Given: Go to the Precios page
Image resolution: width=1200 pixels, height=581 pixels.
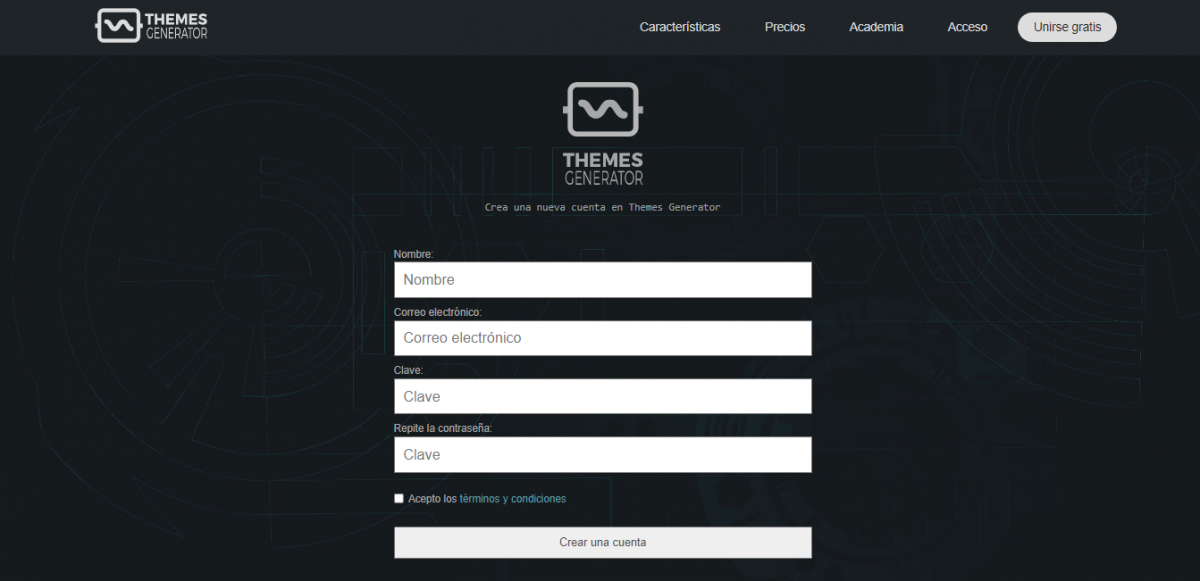Looking at the screenshot, I should [x=784, y=27].
